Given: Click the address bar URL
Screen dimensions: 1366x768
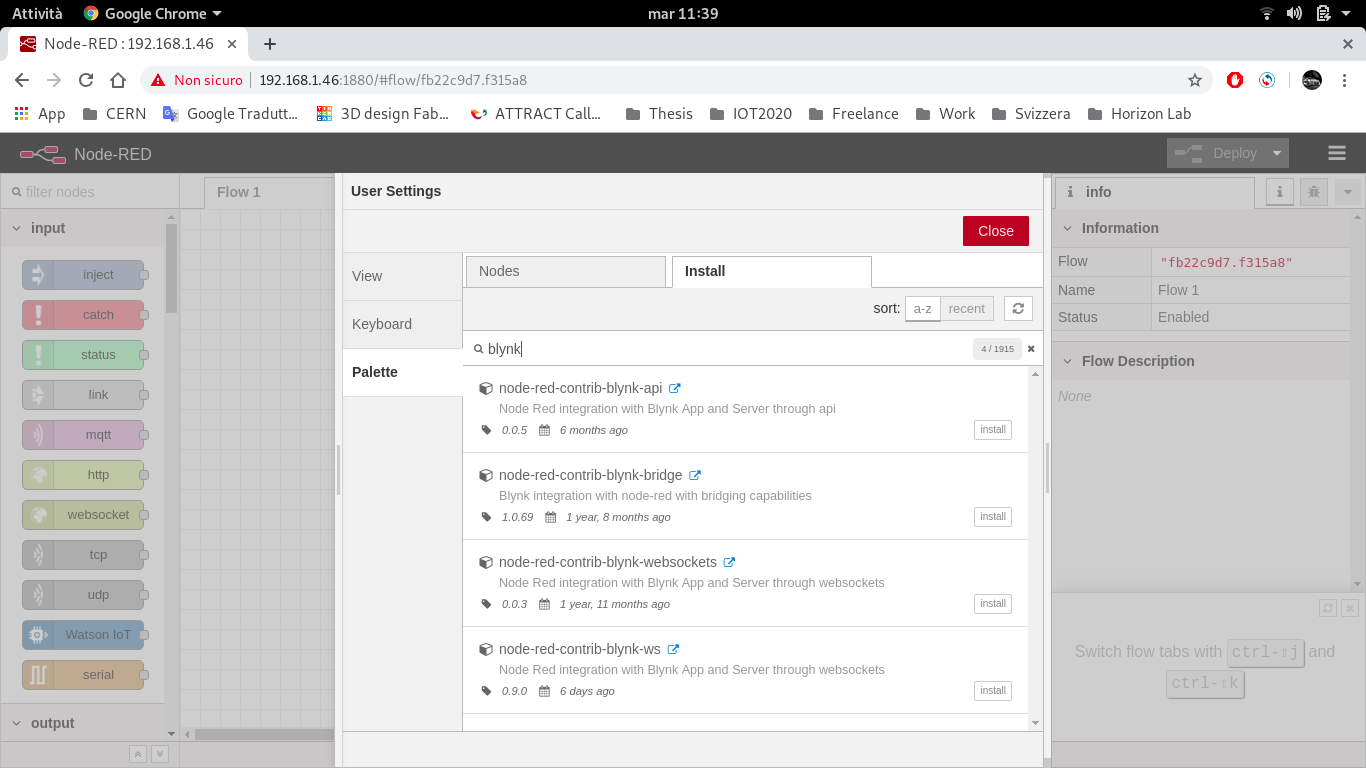Looking at the screenshot, I should 393,80.
